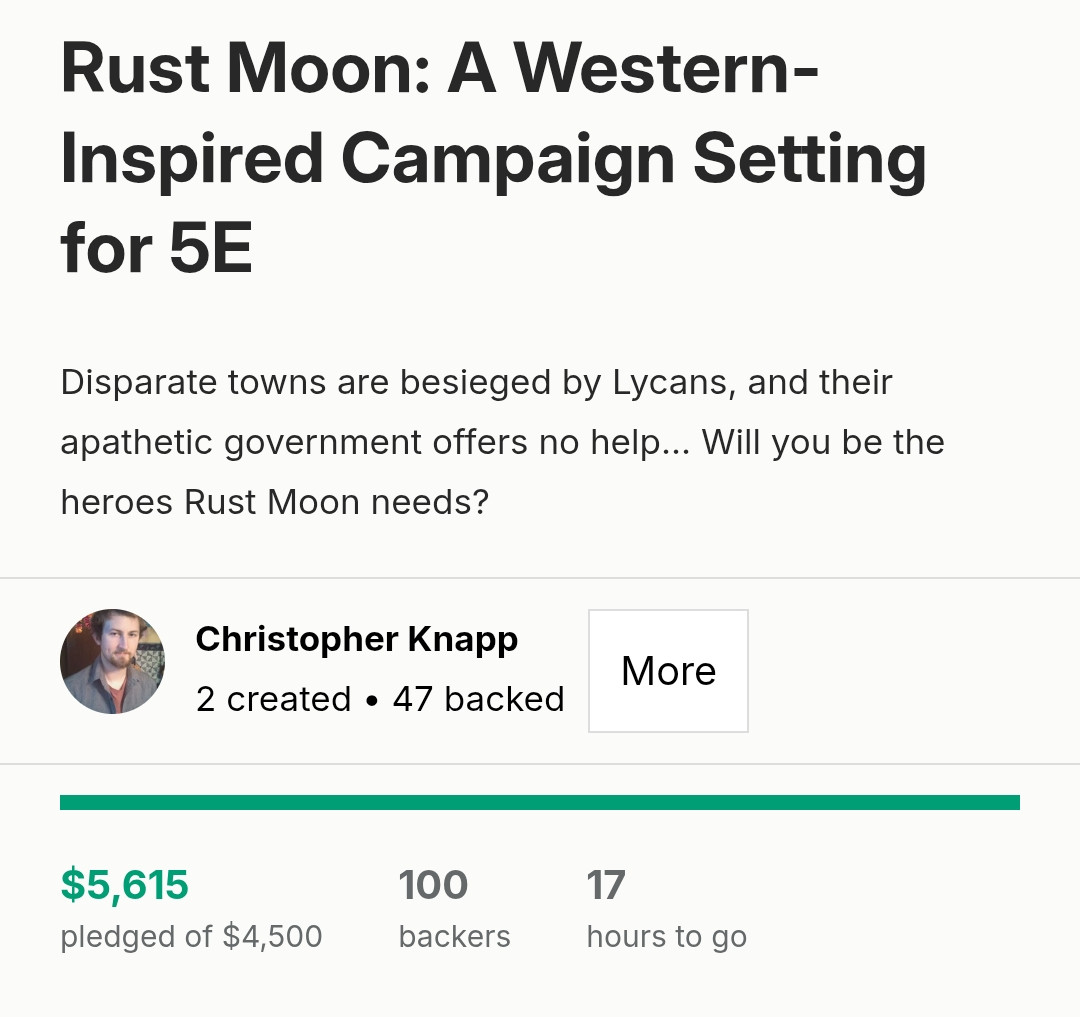Click the "backers" label under 100
The height and width of the screenshot is (1017, 1080).
coord(455,936)
